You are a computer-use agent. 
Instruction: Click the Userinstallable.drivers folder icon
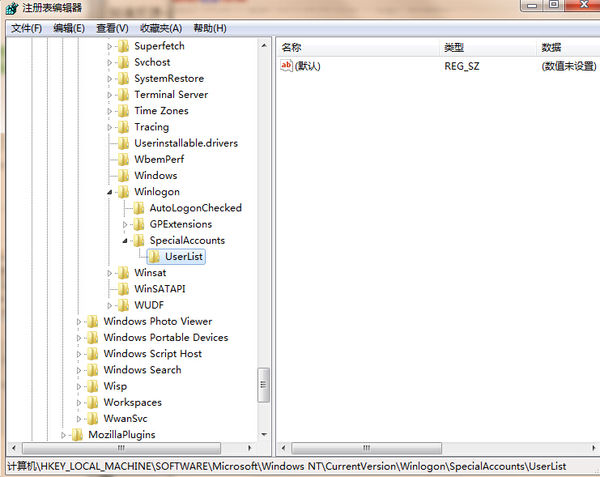tap(123, 143)
